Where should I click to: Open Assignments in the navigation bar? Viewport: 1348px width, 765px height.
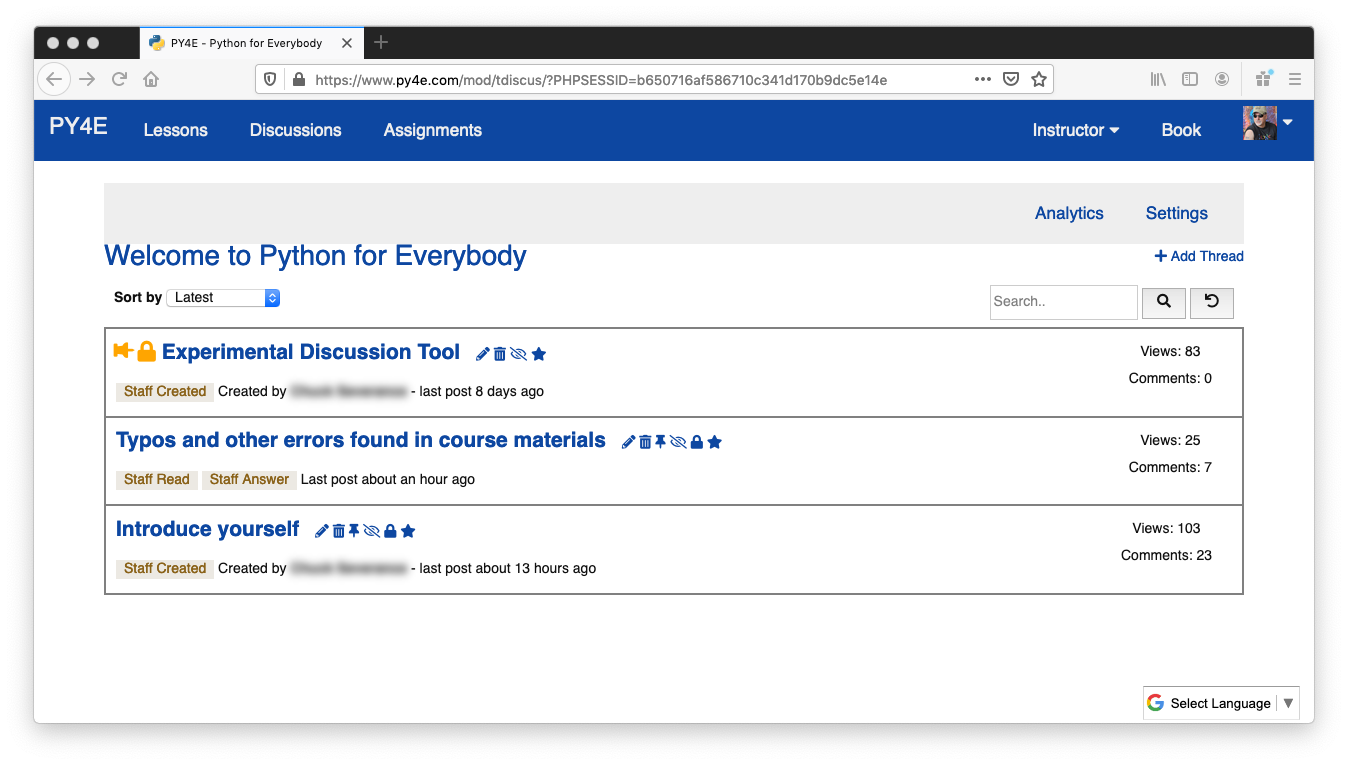pos(432,130)
